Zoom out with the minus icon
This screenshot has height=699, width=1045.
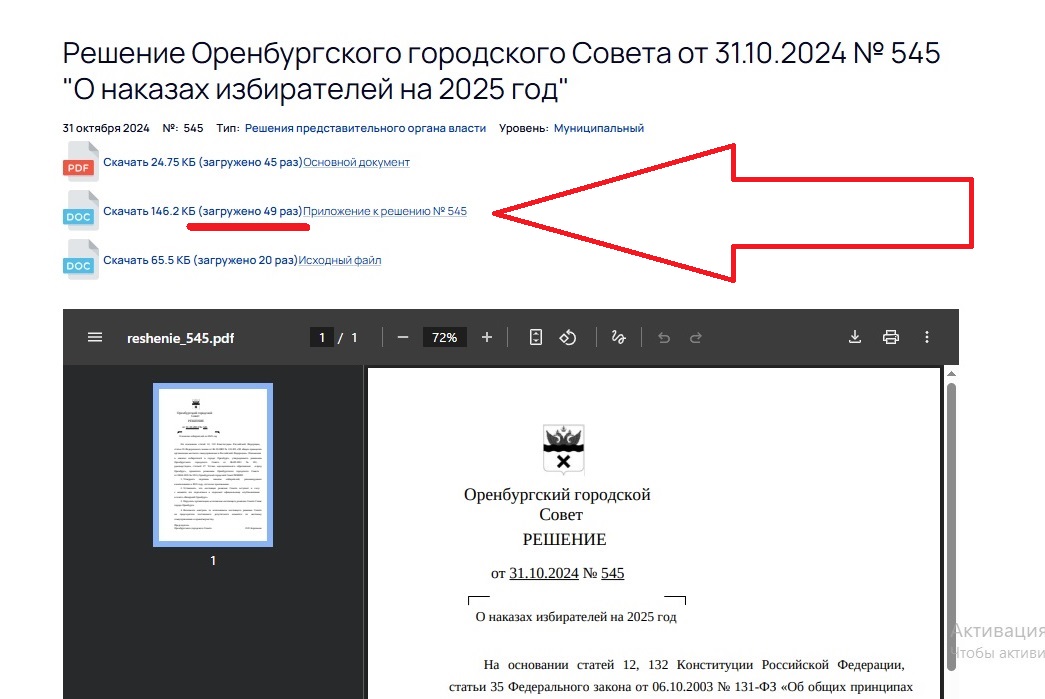(x=403, y=338)
